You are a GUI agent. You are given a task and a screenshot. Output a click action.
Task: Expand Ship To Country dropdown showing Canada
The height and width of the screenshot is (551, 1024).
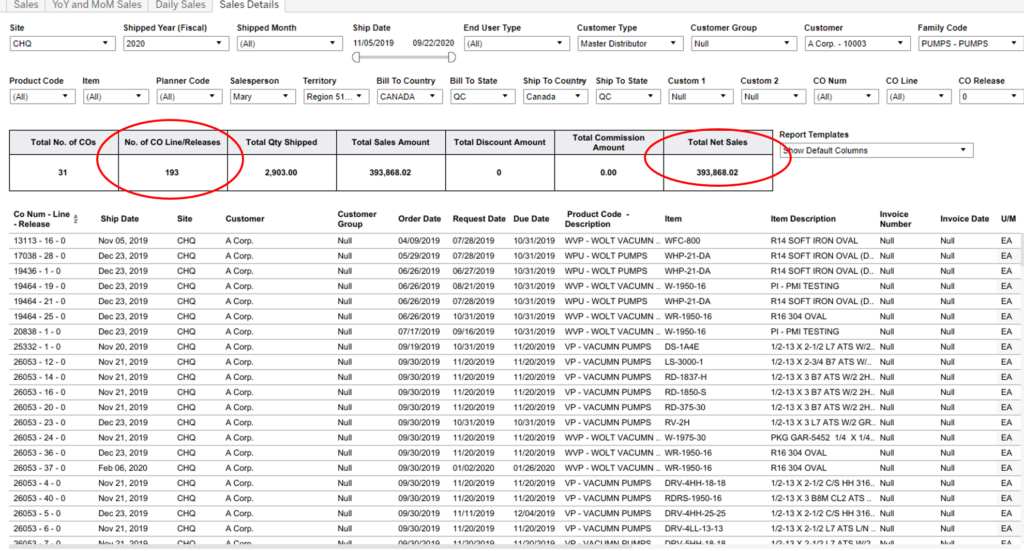point(556,97)
